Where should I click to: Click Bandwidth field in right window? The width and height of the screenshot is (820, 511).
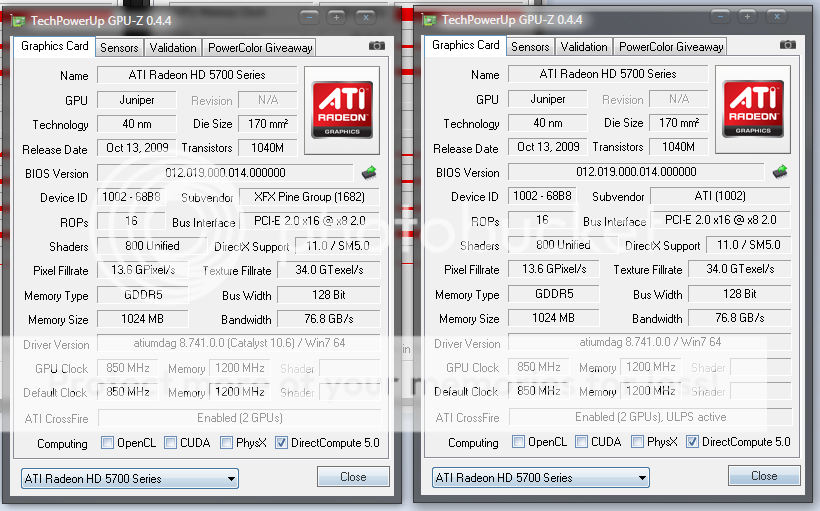tap(739, 317)
